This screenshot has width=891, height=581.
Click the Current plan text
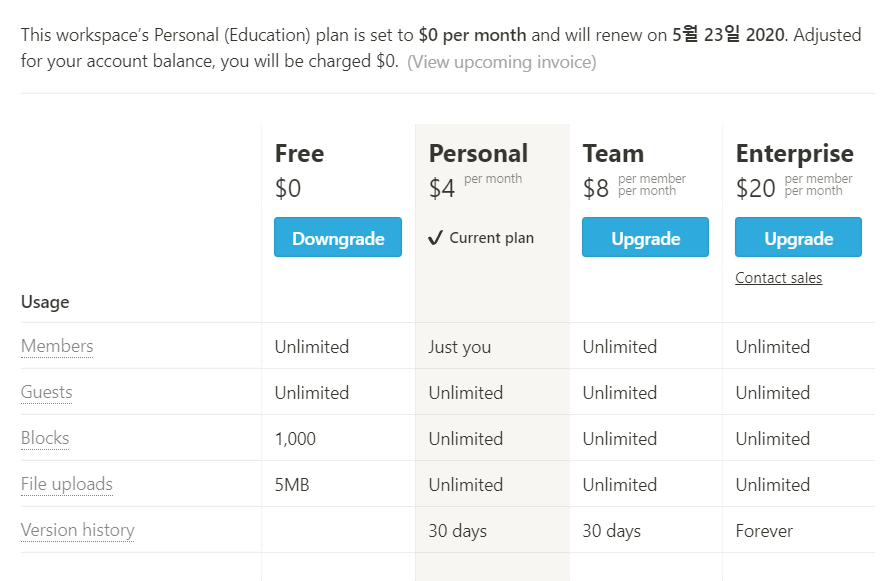[492, 238]
